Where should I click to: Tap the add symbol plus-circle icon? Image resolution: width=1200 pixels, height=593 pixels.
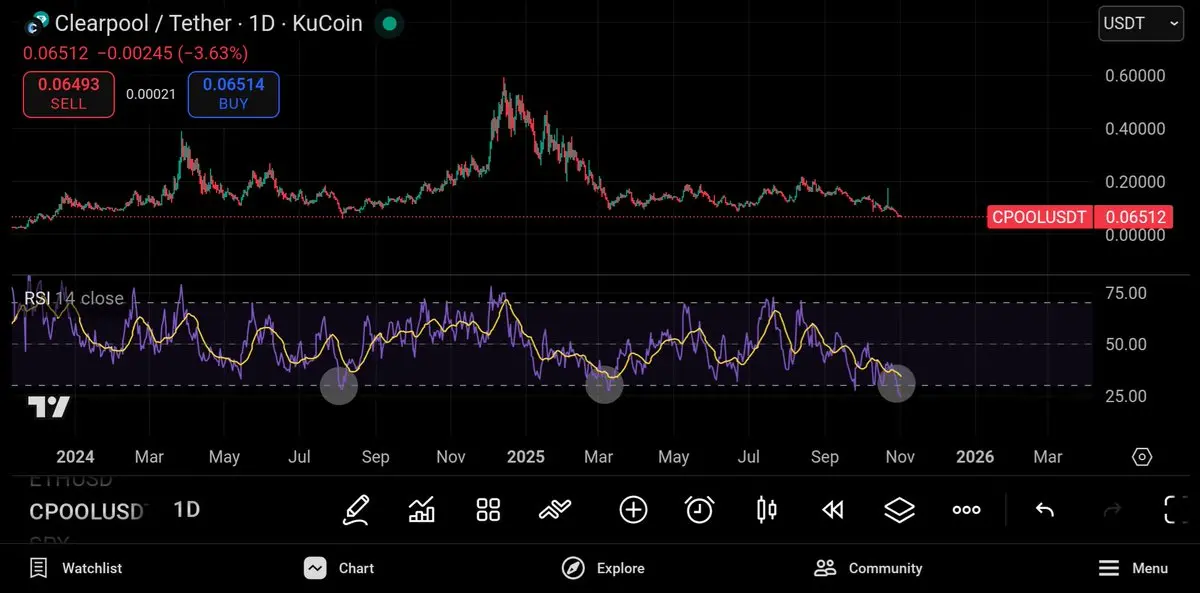(x=633, y=510)
